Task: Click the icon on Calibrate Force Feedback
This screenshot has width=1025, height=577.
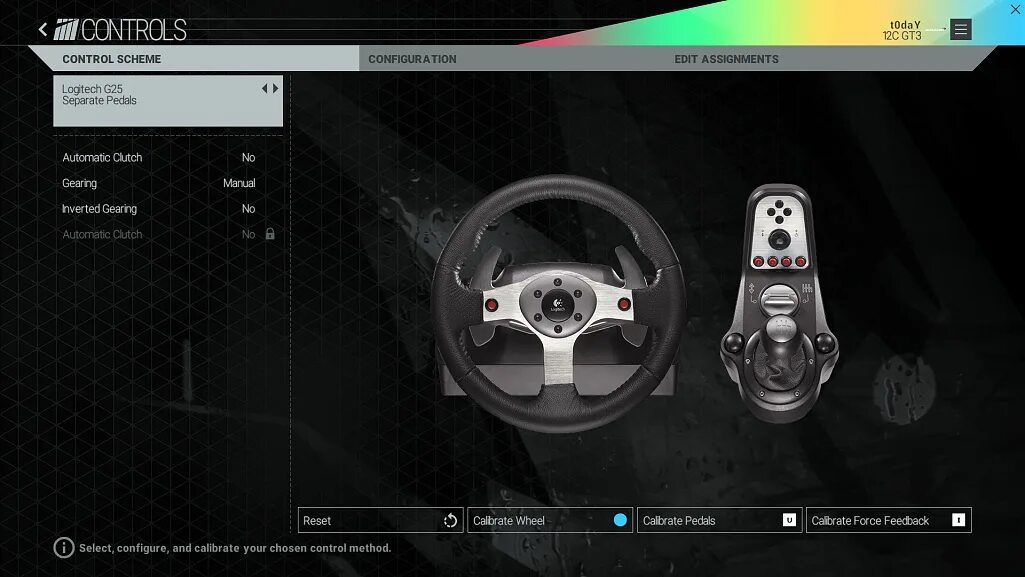Action: (x=958, y=520)
